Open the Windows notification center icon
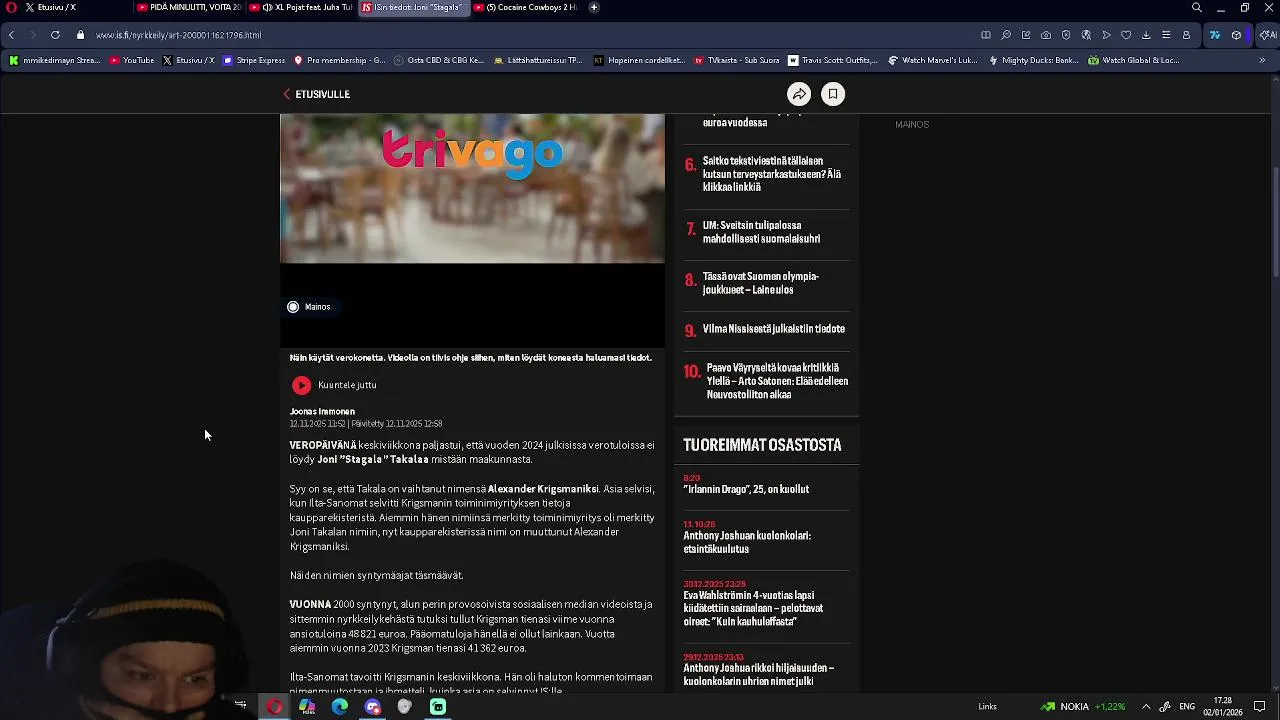The width and height of the screenshot is (1280, 720). [1260, 707]
